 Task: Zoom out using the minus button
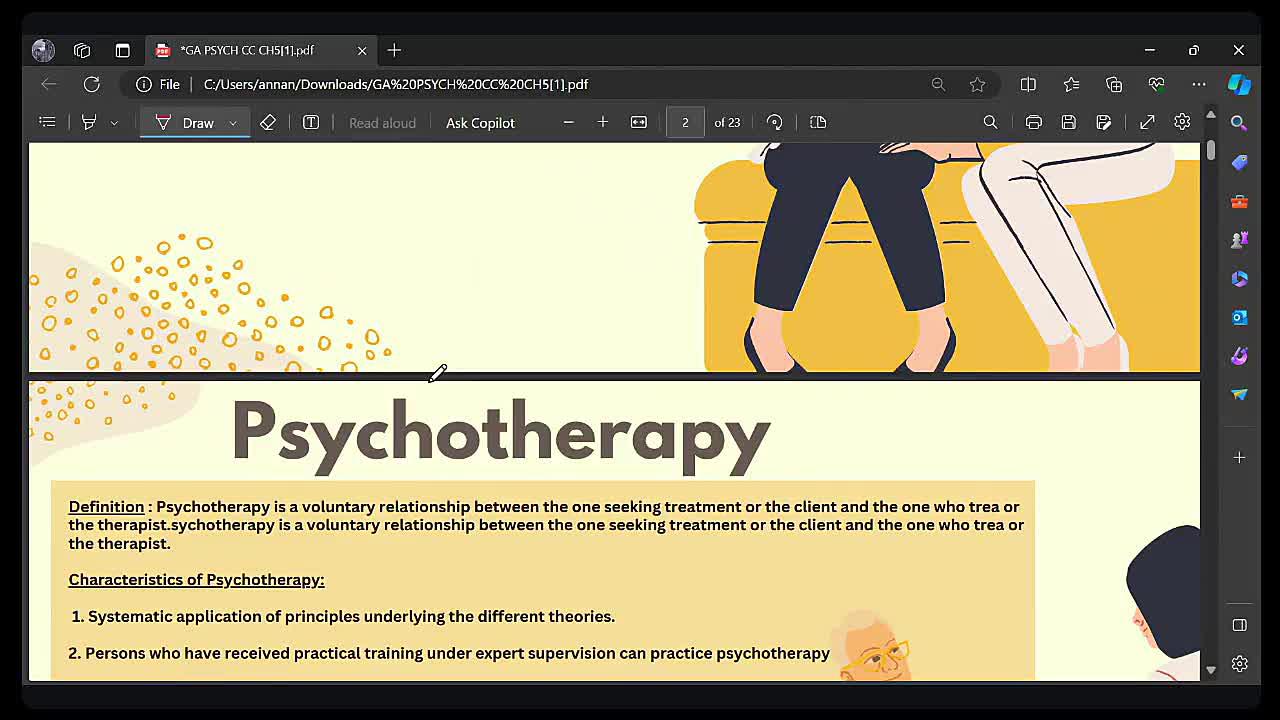pos(568,122)
